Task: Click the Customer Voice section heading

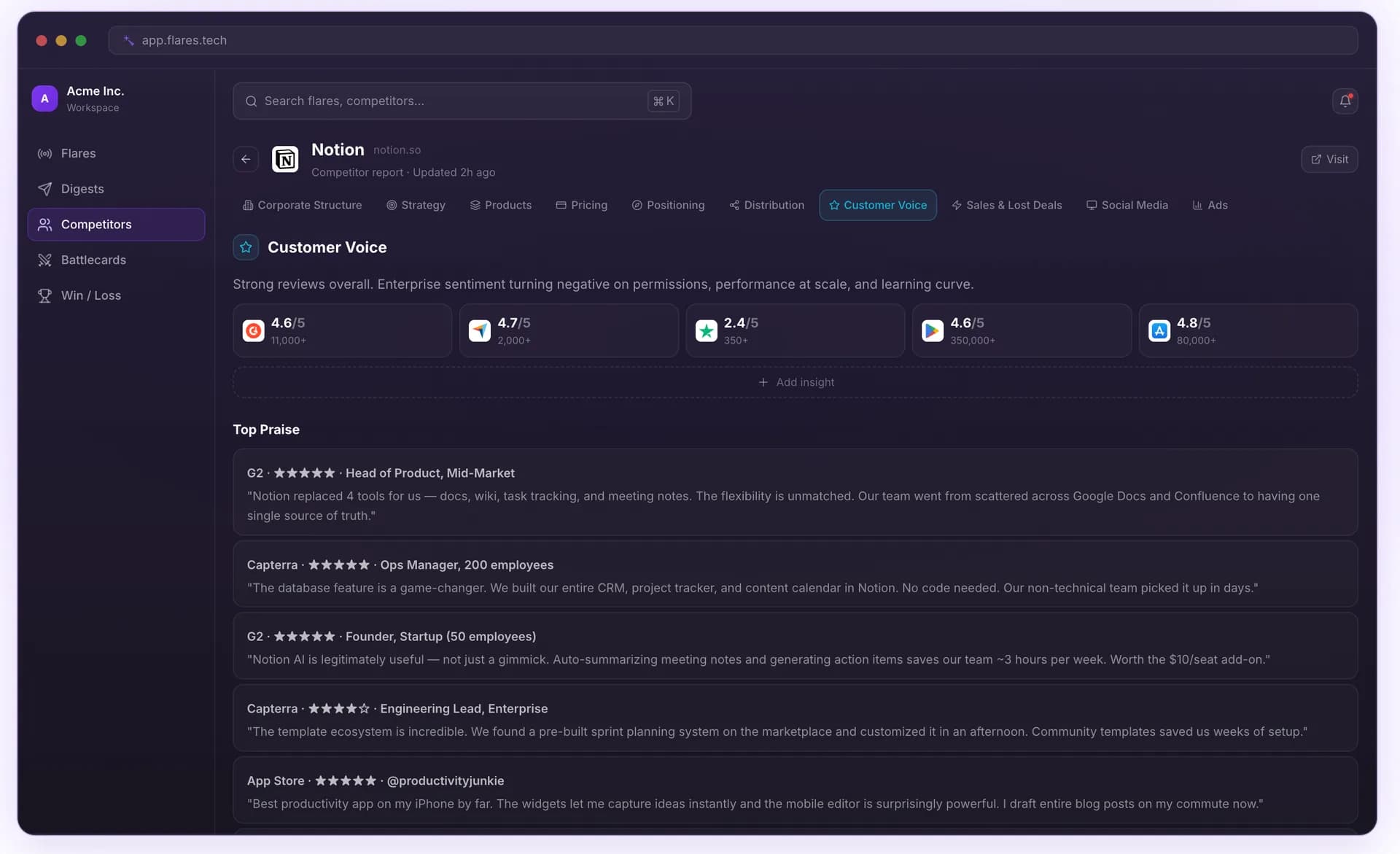Action: tap(327, 247)
